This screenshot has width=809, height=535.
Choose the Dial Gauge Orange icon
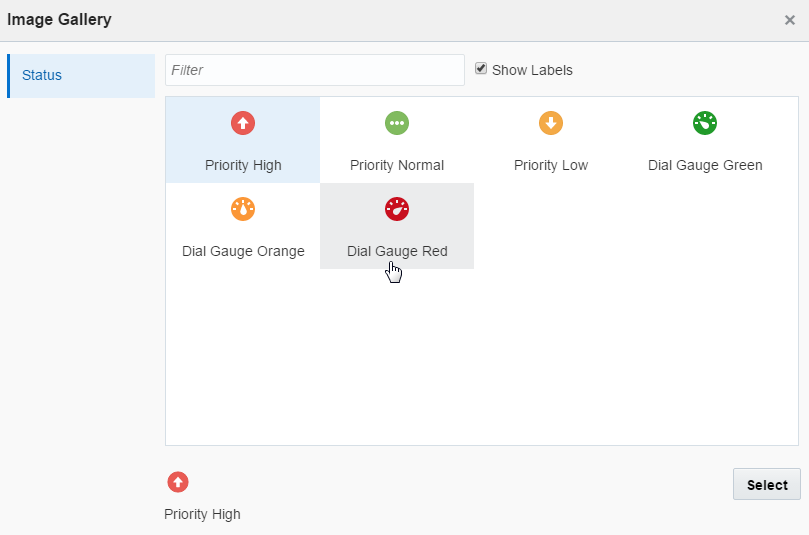(x=243, y=209)
